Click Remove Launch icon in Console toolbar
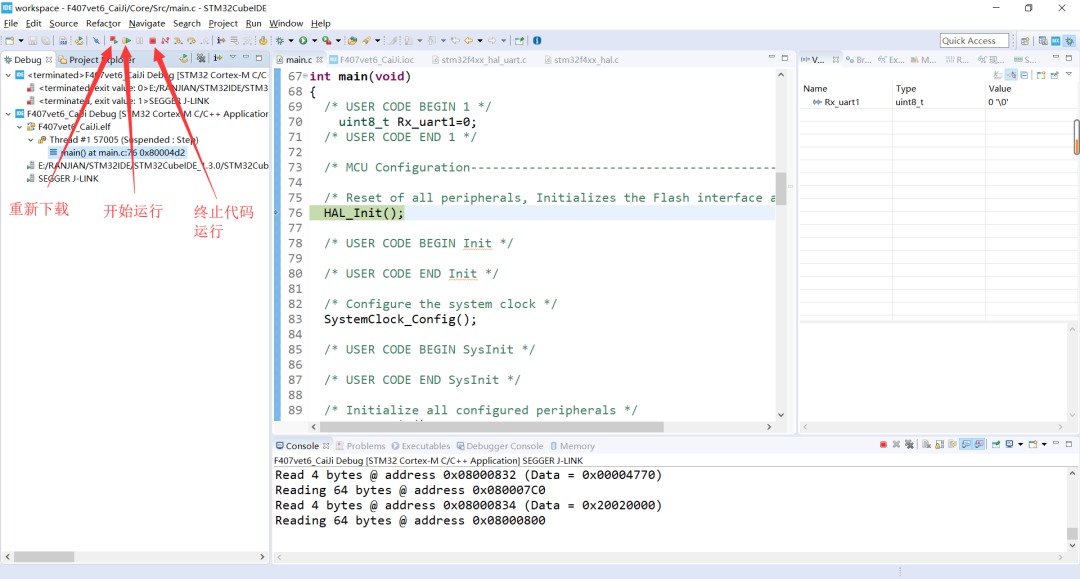1080x579 pixels. (896, 445)
